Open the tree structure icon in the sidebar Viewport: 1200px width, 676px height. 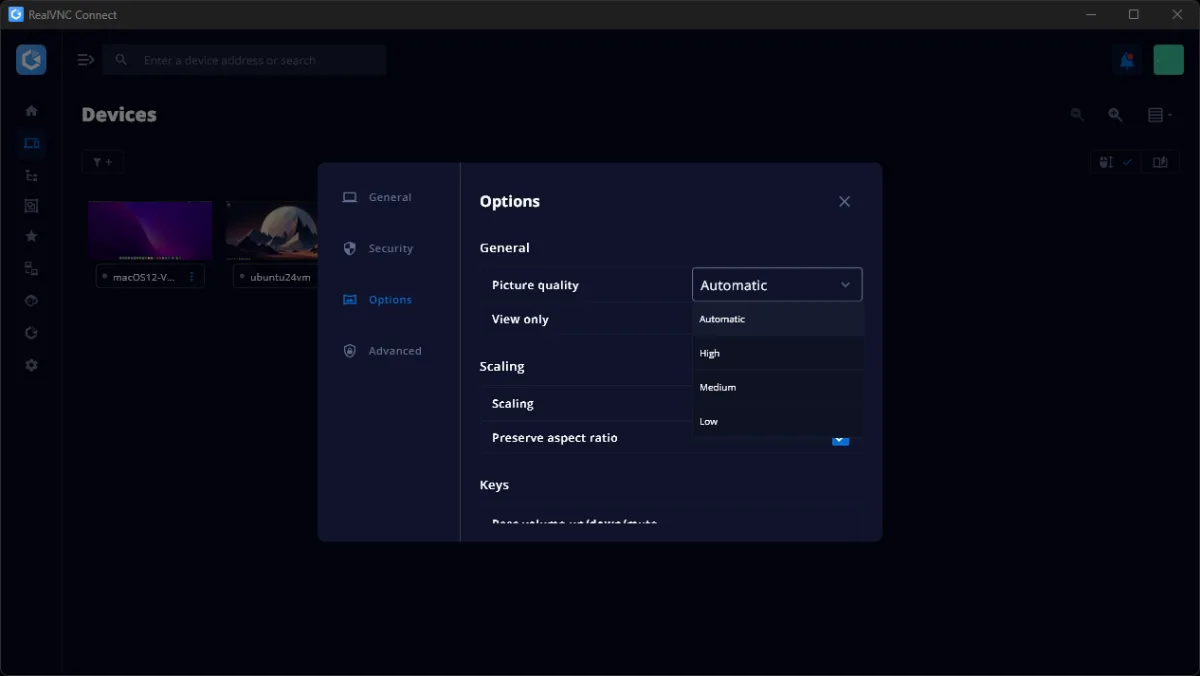point(31,175)
